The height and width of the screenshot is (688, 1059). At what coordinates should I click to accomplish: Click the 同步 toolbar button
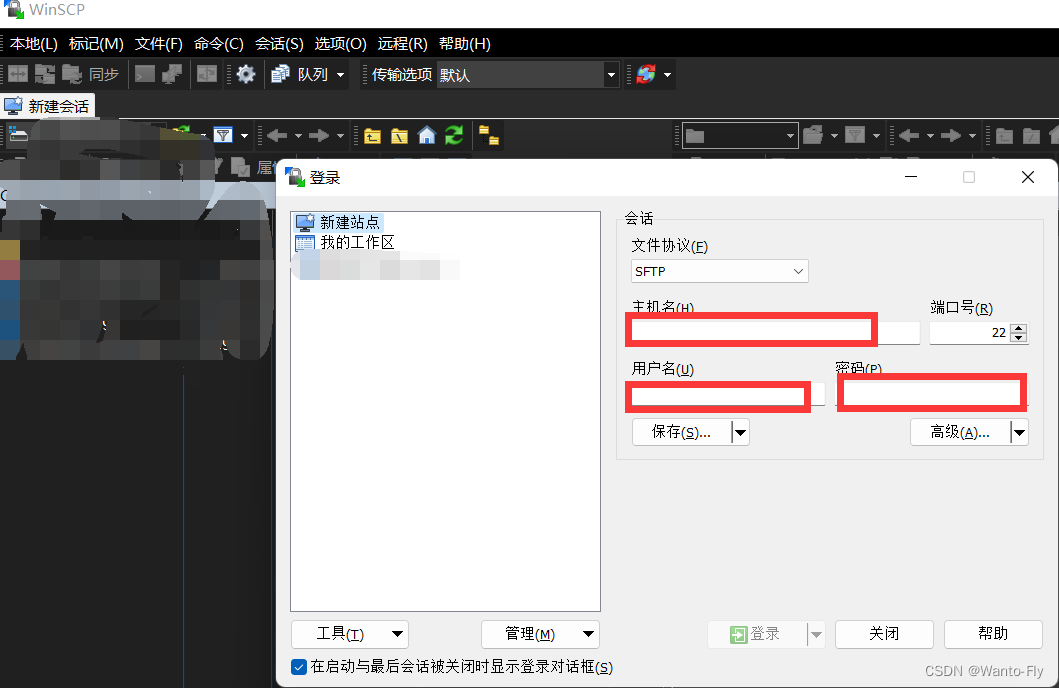(x=91, y=74)
